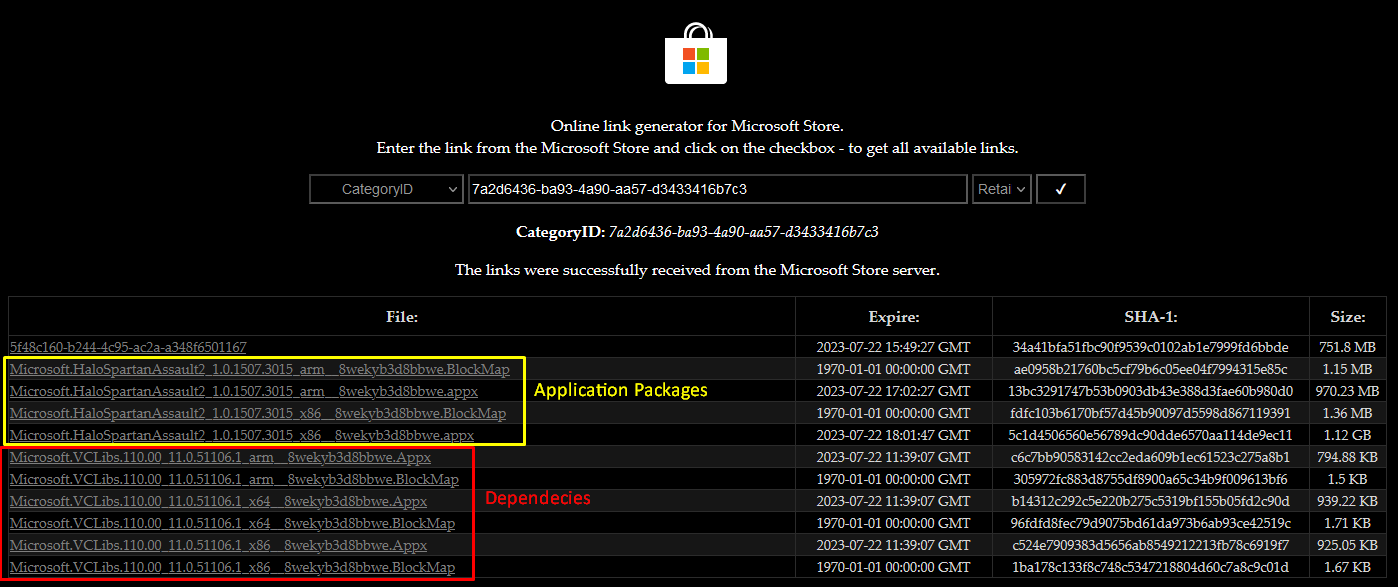The width and height of the screenshot is (1398, 587).
Task: Click the Microsoft Store bag logo
Action: tap(696, 52)
